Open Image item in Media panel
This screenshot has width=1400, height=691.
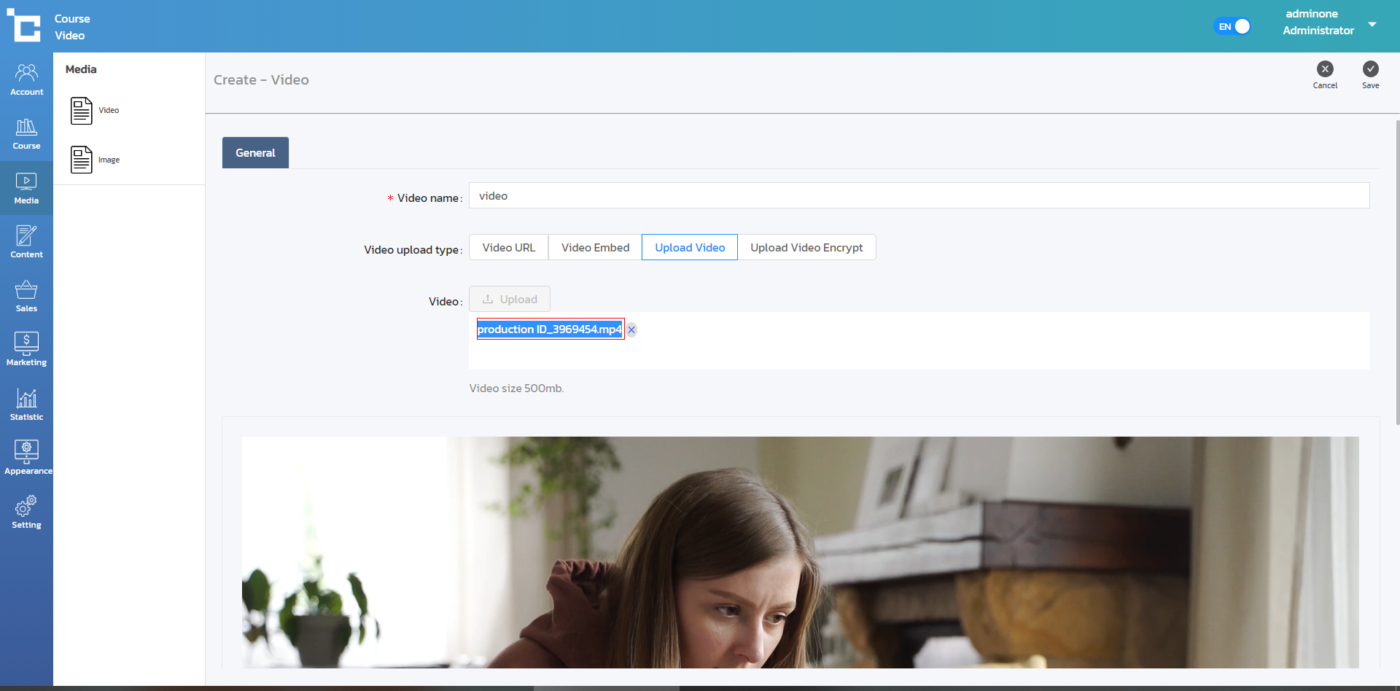(x=96, y=160)
